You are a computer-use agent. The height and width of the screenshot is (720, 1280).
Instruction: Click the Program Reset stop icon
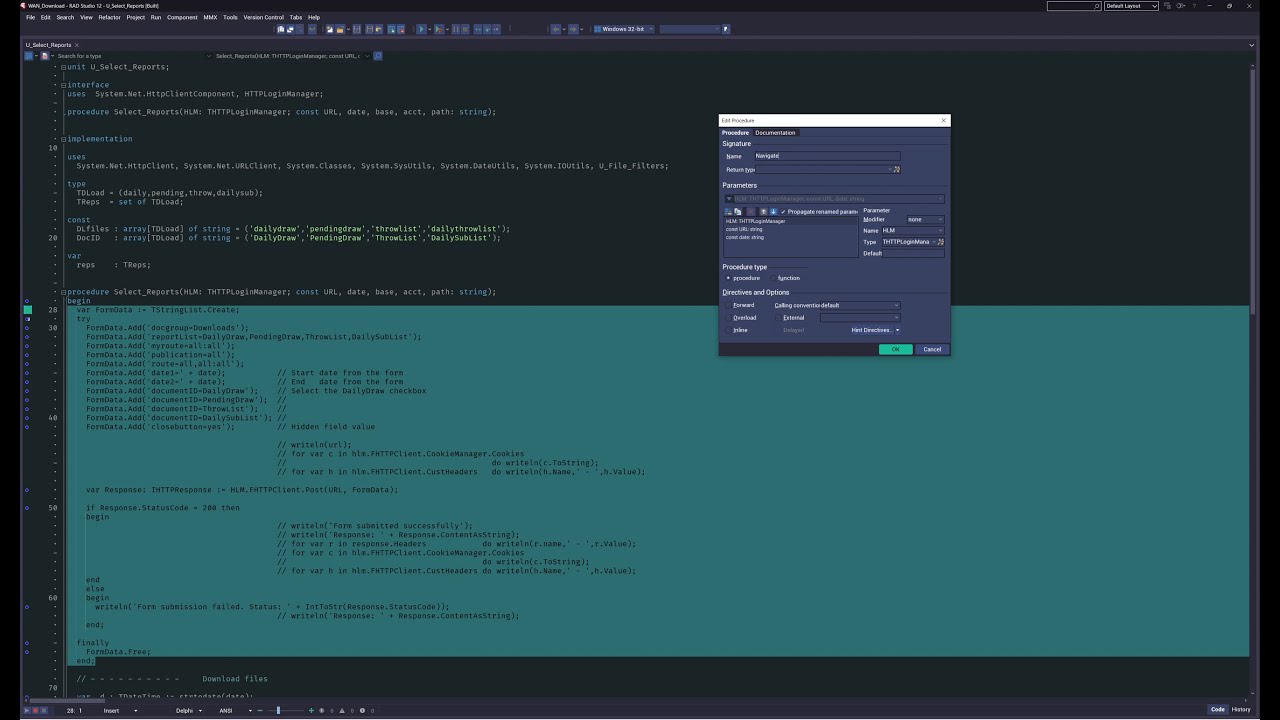[x=464, y=29]
